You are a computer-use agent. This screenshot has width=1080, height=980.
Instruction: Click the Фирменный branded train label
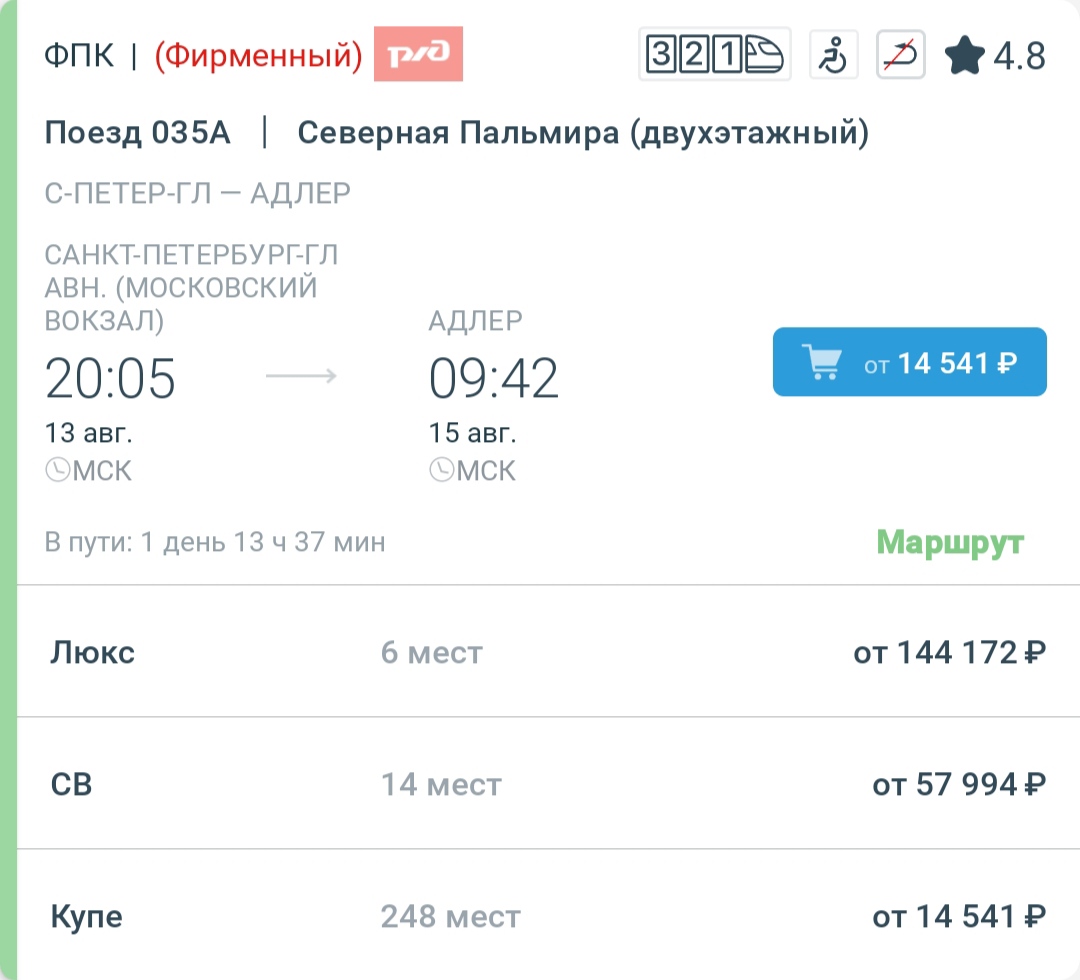coord(258,55)
